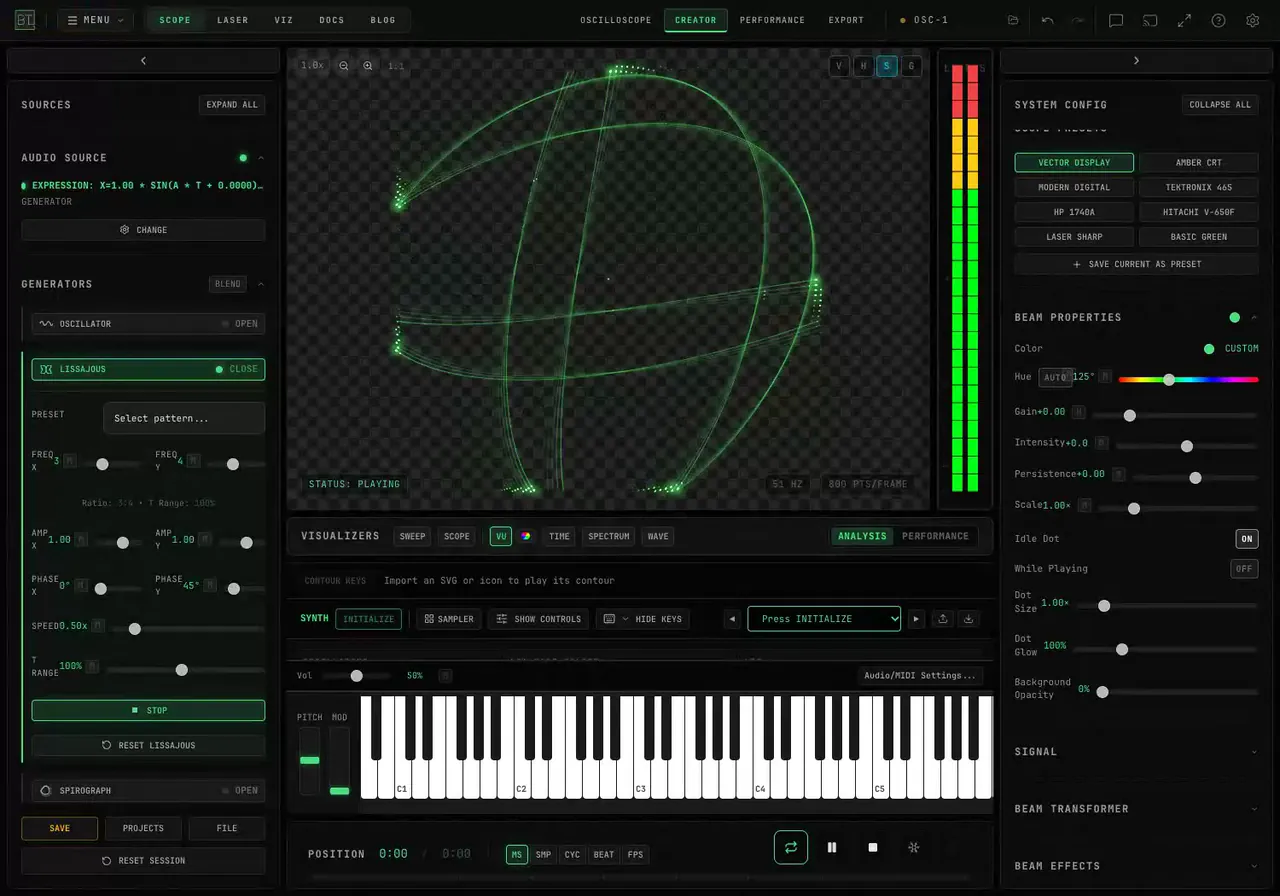Go to the previous synth preset arrow

tap(732, 619)
